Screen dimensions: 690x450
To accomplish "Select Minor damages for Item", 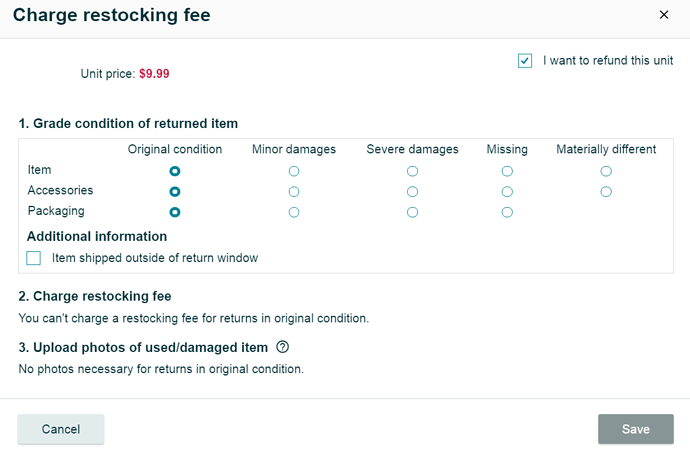I will (x=294, y=171).
